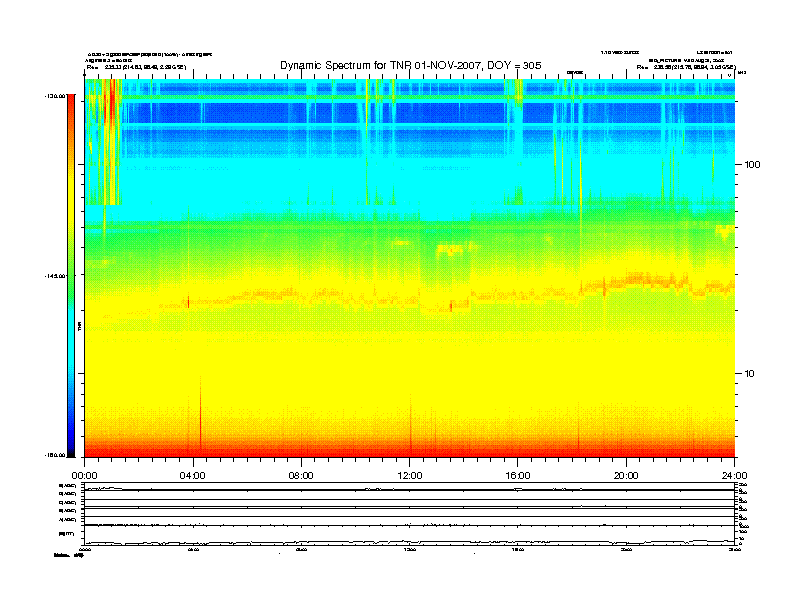Click the '08:00' large time axis label

click(301, 476)
